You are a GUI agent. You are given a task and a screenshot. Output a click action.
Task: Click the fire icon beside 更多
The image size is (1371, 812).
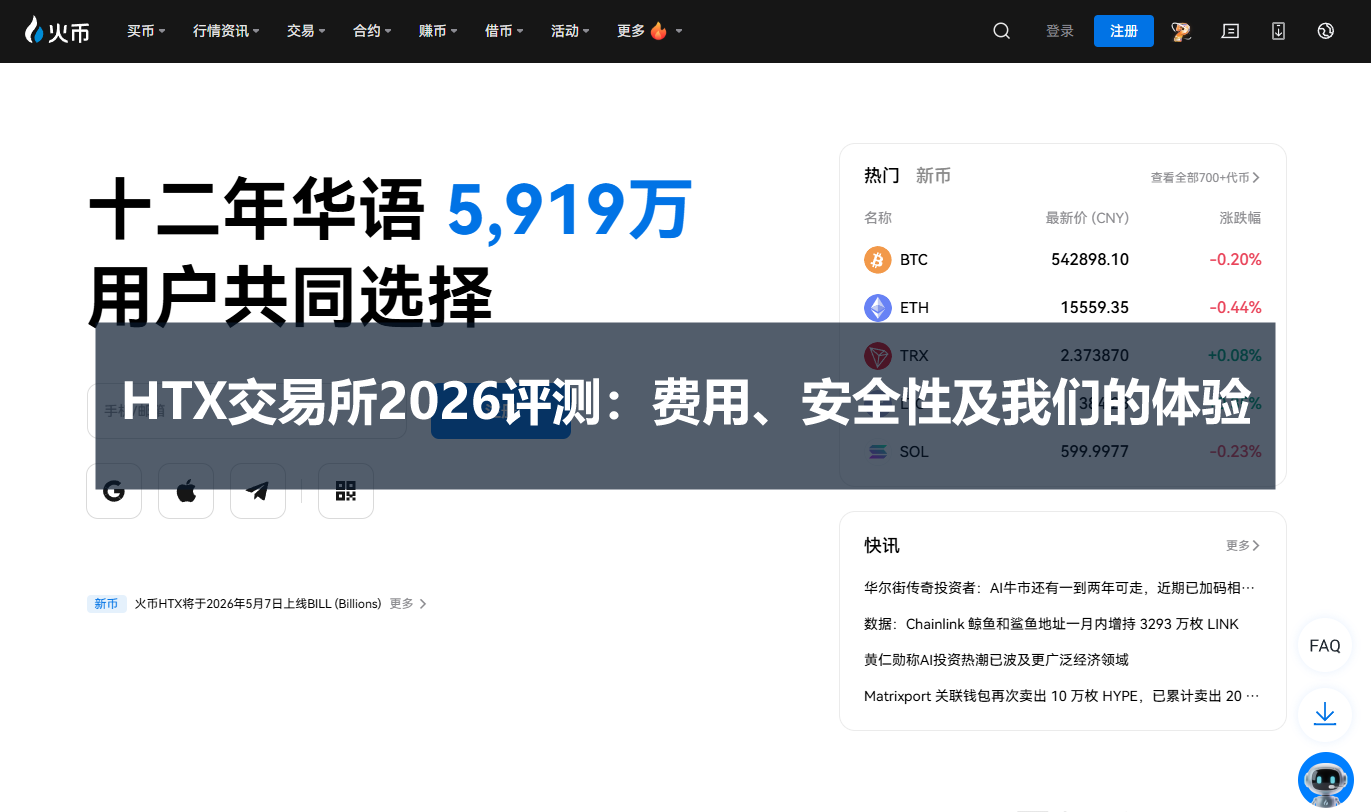[x=658, y=31]
